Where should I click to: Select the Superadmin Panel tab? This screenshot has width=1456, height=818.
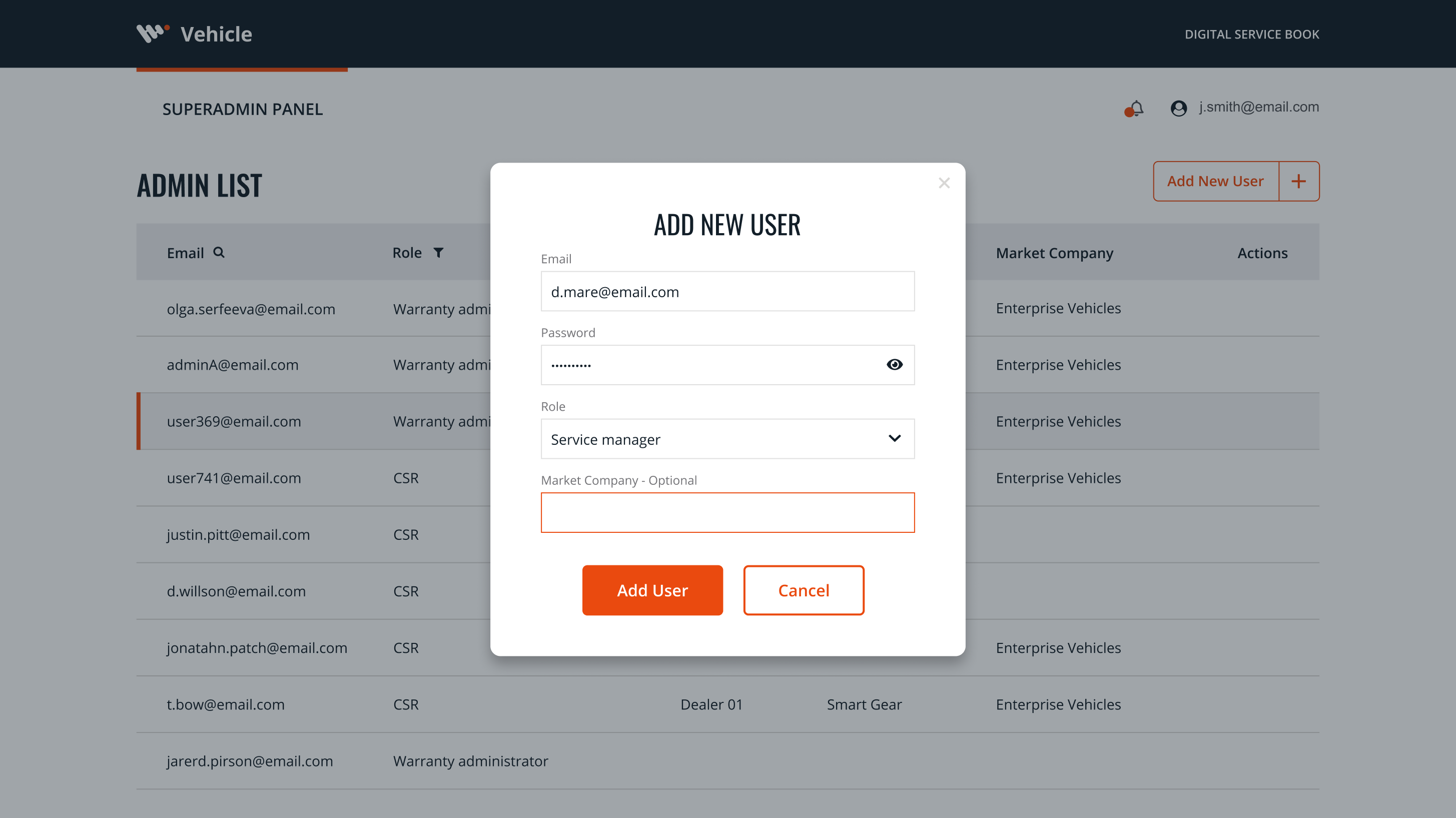tap(243, 109)
